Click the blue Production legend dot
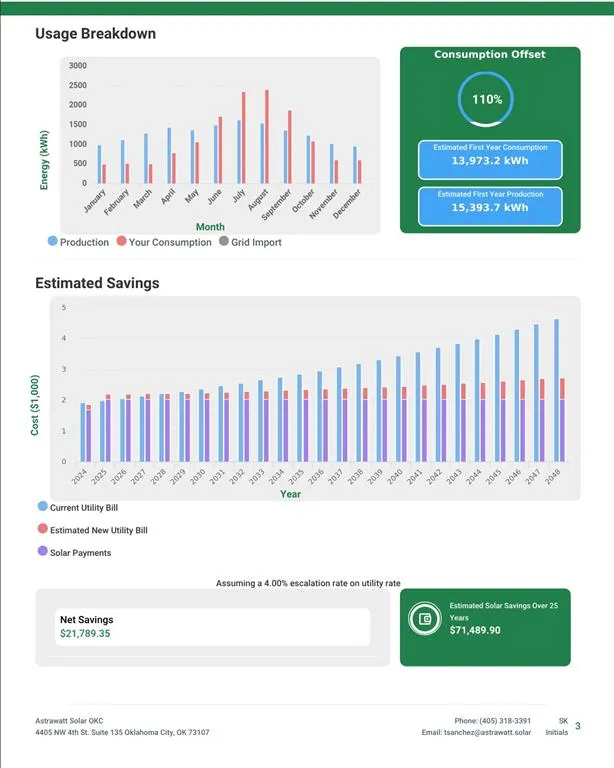The height and width of the screenshot is (768, 614). click(52, 242)
